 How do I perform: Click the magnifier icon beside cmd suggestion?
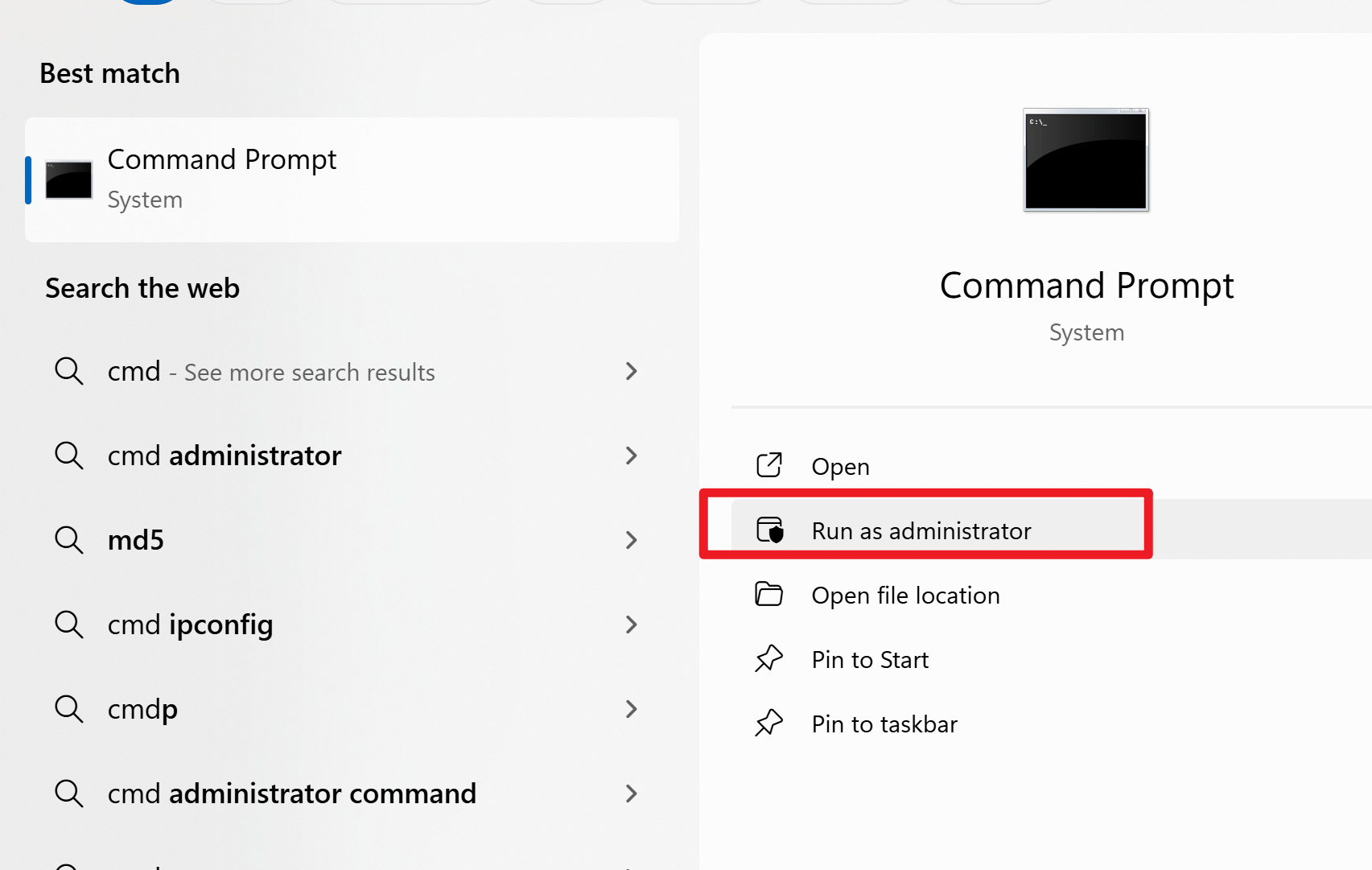click(69, 371)
